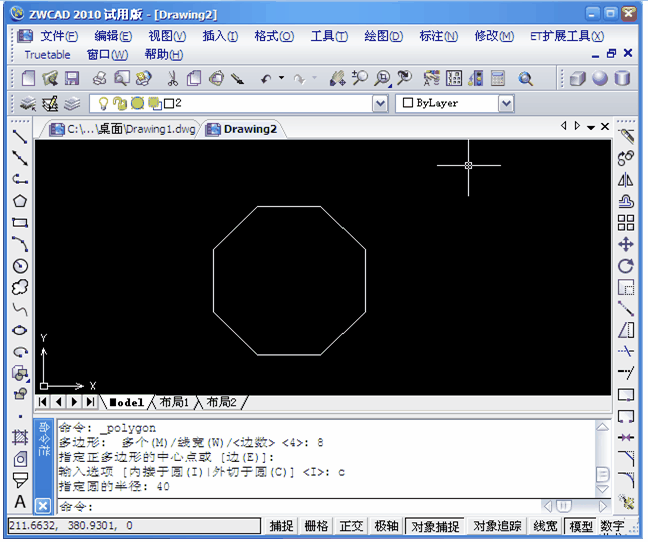Select the Rotate modify tool
Screen dimensions: 648x542
[x=626, y=266]
